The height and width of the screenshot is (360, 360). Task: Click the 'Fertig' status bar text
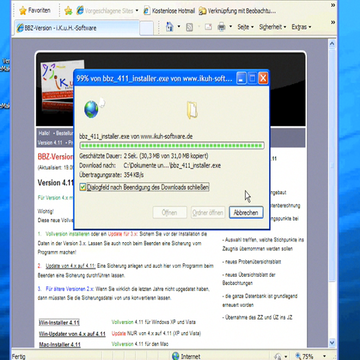(x=19, y=356)
